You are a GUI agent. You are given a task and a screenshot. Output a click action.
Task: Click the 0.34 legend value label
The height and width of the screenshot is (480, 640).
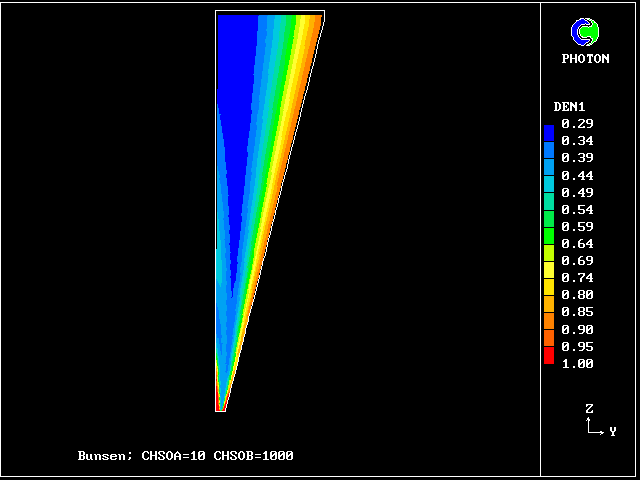click(577, 141)
